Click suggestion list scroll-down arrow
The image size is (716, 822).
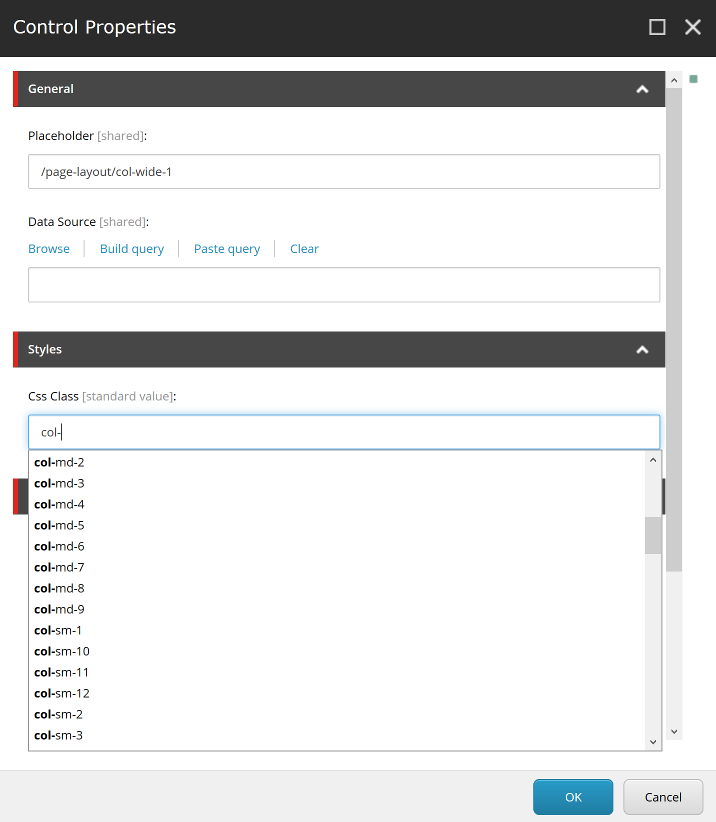653,742
